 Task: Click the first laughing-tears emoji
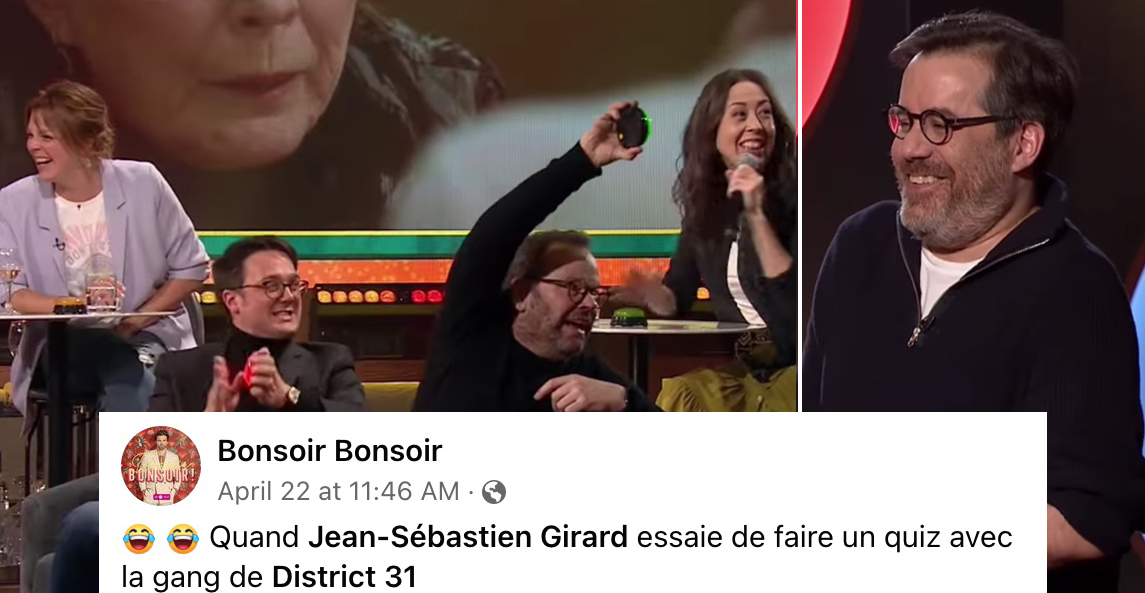pos(139,538)
